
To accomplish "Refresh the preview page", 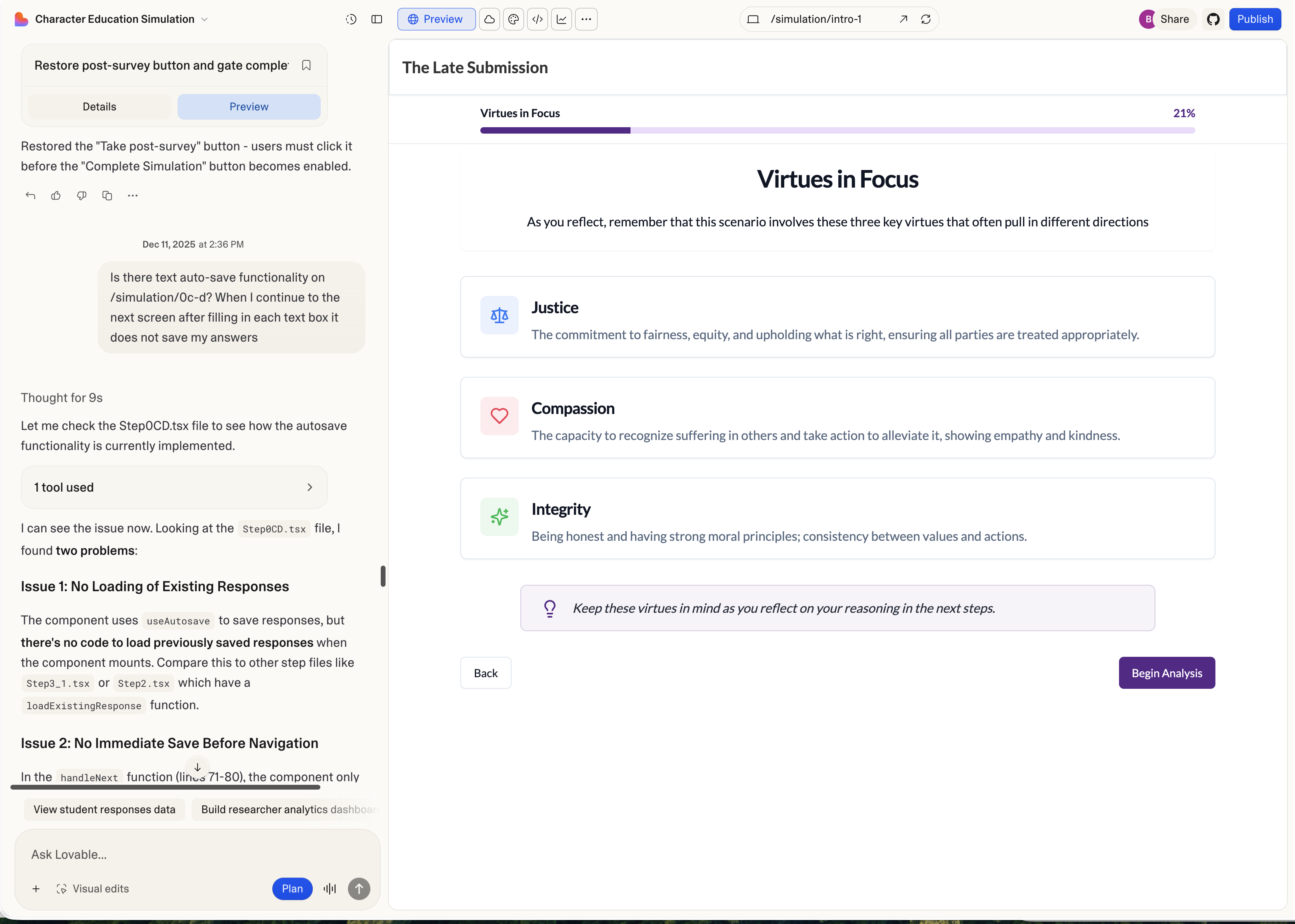I will click(926, 19).
